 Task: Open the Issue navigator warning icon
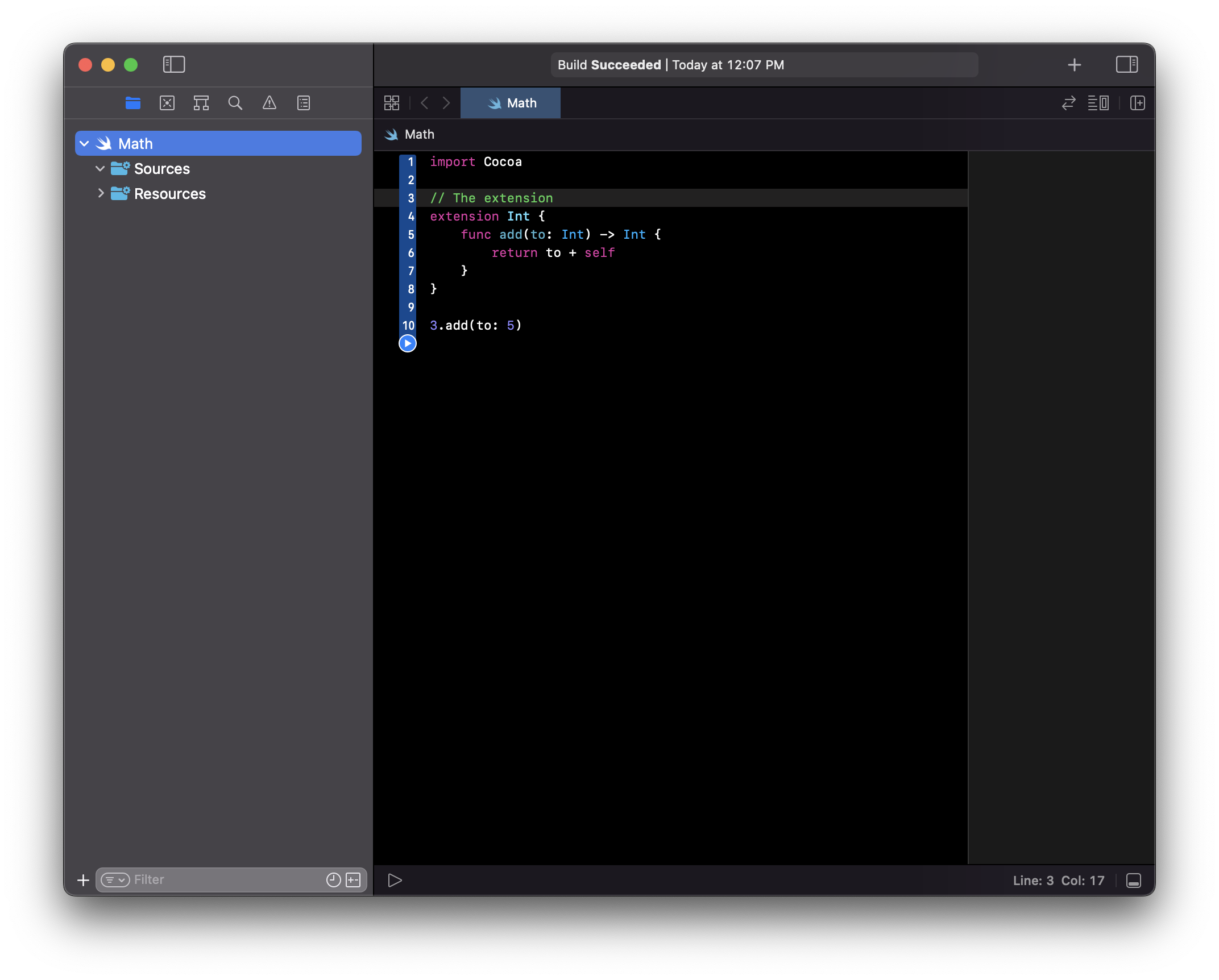269,103
